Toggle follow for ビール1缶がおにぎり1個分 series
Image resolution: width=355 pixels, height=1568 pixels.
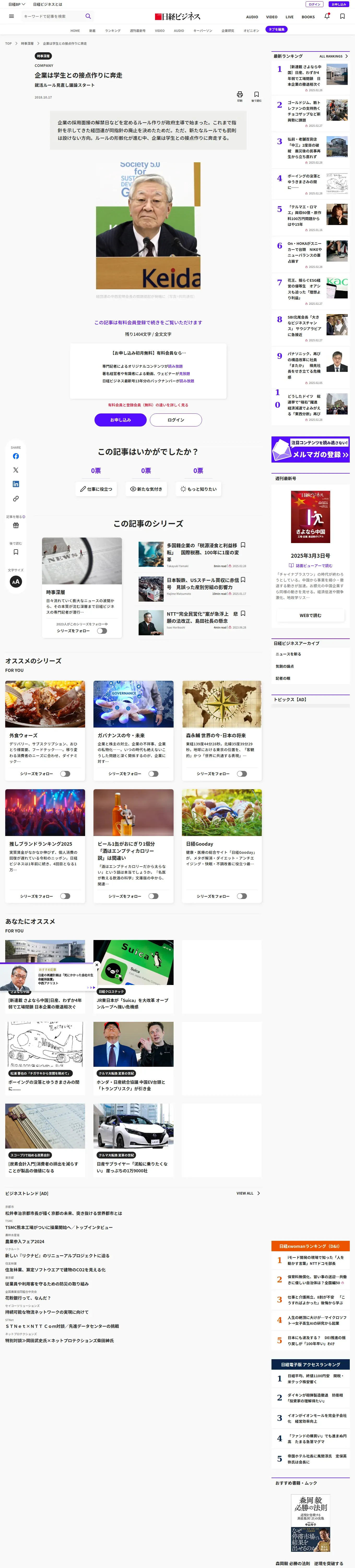coord(153,896)
